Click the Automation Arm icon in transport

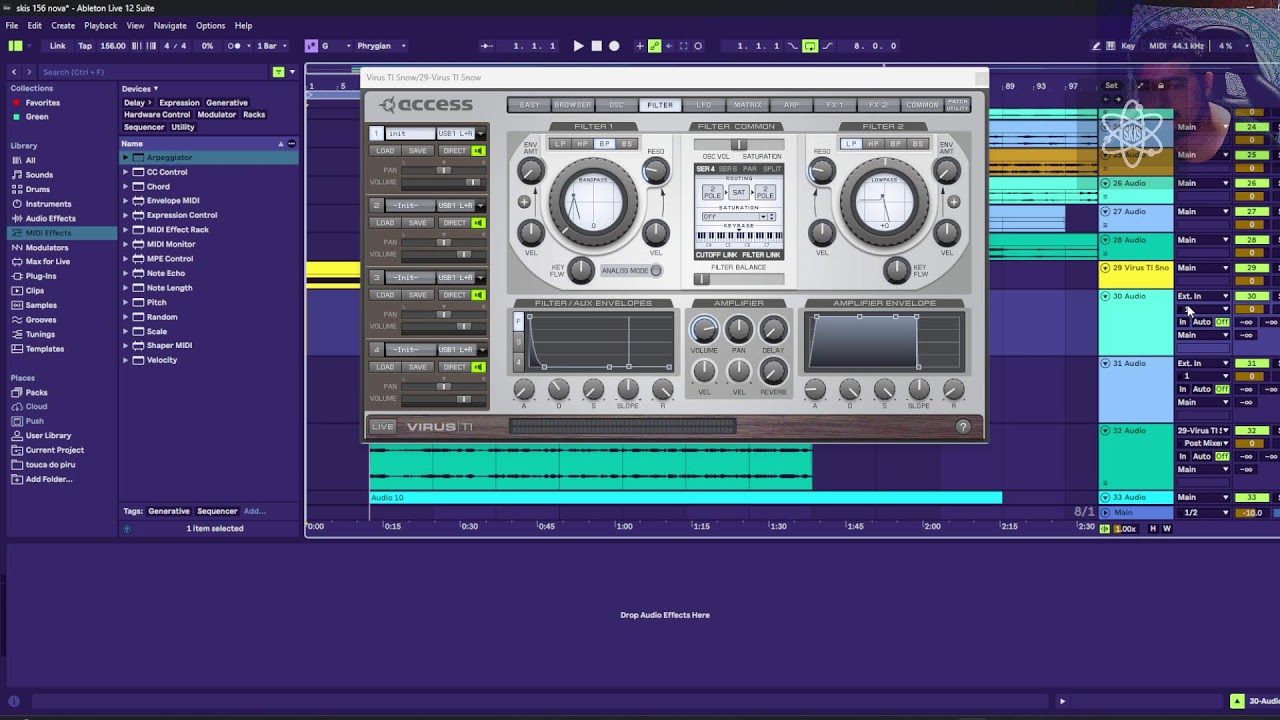(x=654, y=46)
